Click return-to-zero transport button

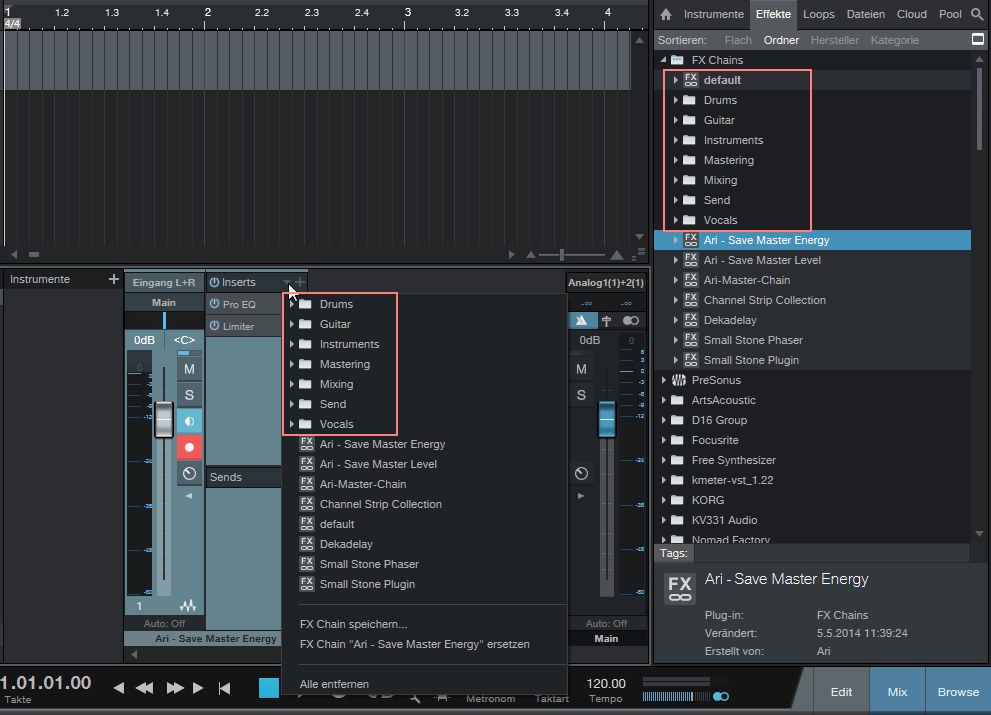click(224, 688)
